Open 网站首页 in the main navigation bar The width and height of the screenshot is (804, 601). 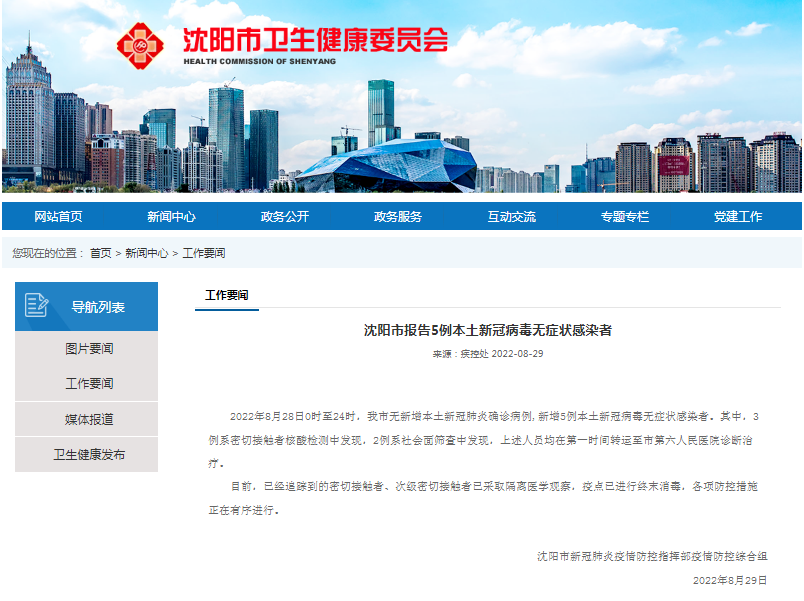point(58,216)
